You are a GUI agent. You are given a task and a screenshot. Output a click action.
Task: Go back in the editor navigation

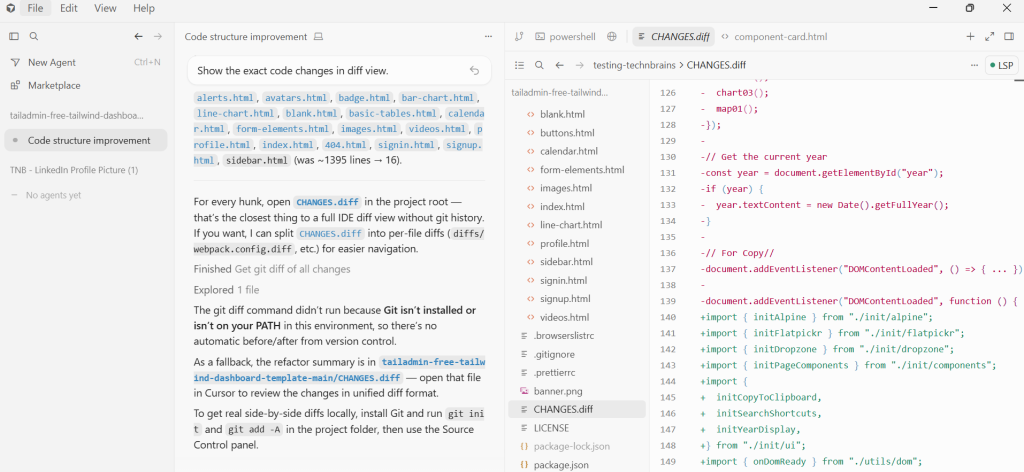(x=560, y=65)
